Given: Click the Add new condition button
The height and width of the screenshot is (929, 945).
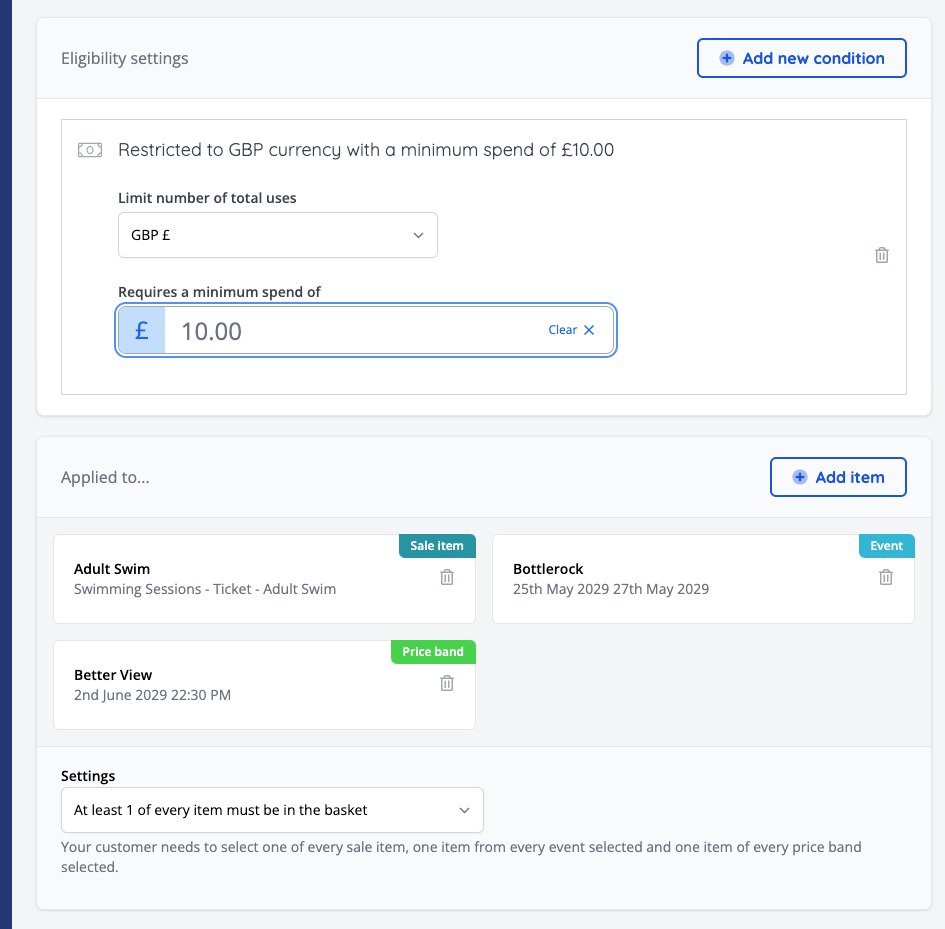Looking at the screenshot, I should [801, 58].
